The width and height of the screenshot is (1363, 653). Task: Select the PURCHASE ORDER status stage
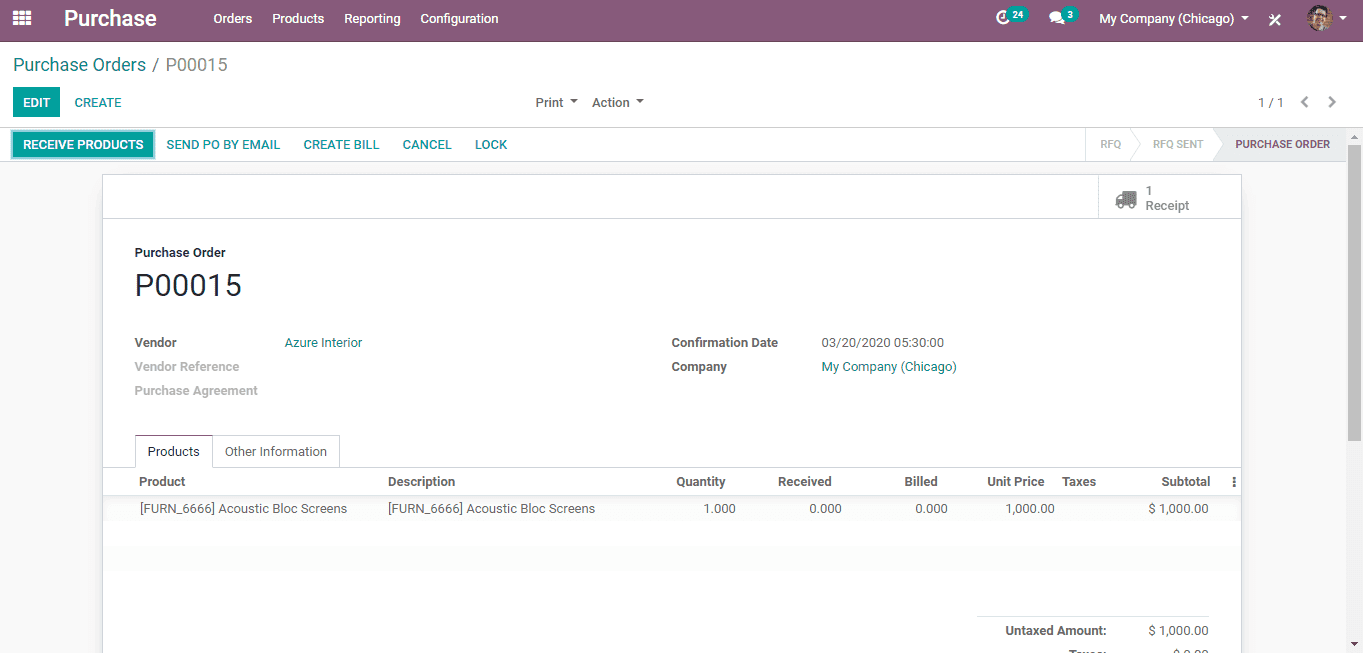[1282, 144]
